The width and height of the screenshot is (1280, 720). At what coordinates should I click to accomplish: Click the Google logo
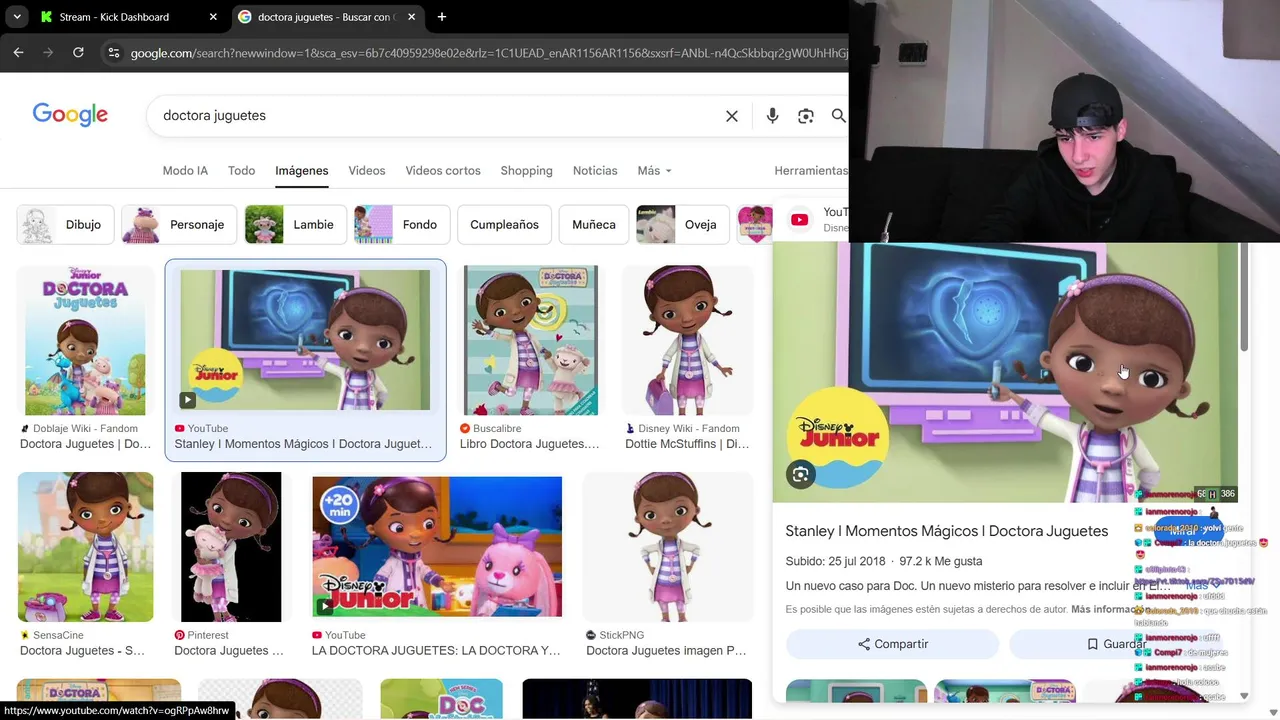70,115
